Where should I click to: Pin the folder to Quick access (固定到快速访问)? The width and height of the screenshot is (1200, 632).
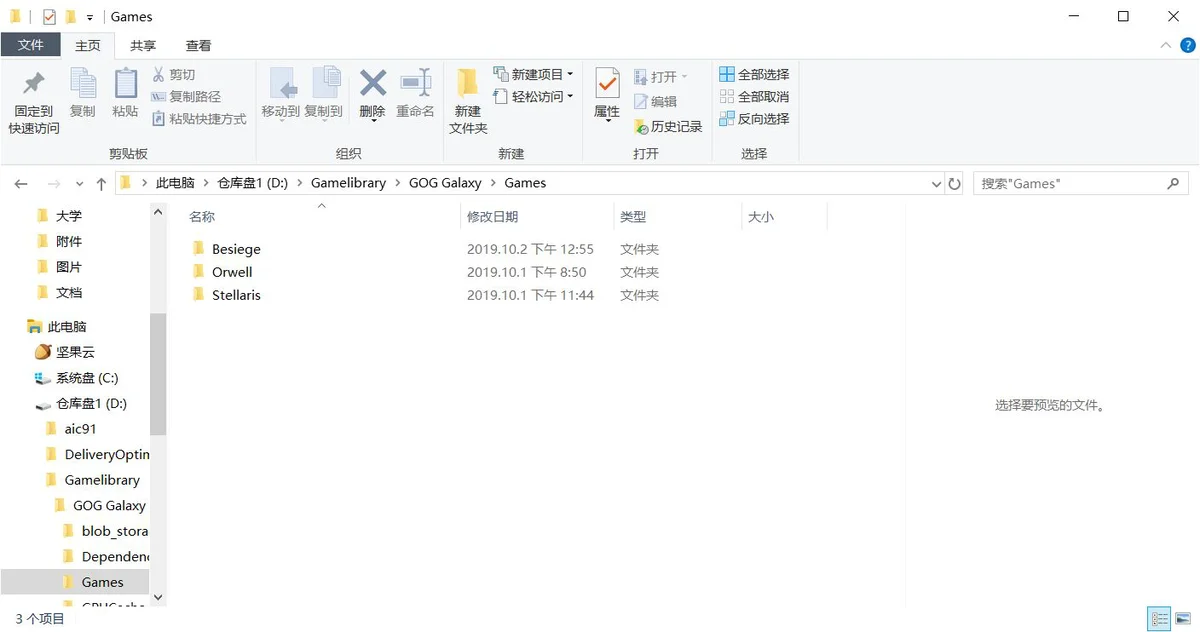34,102
